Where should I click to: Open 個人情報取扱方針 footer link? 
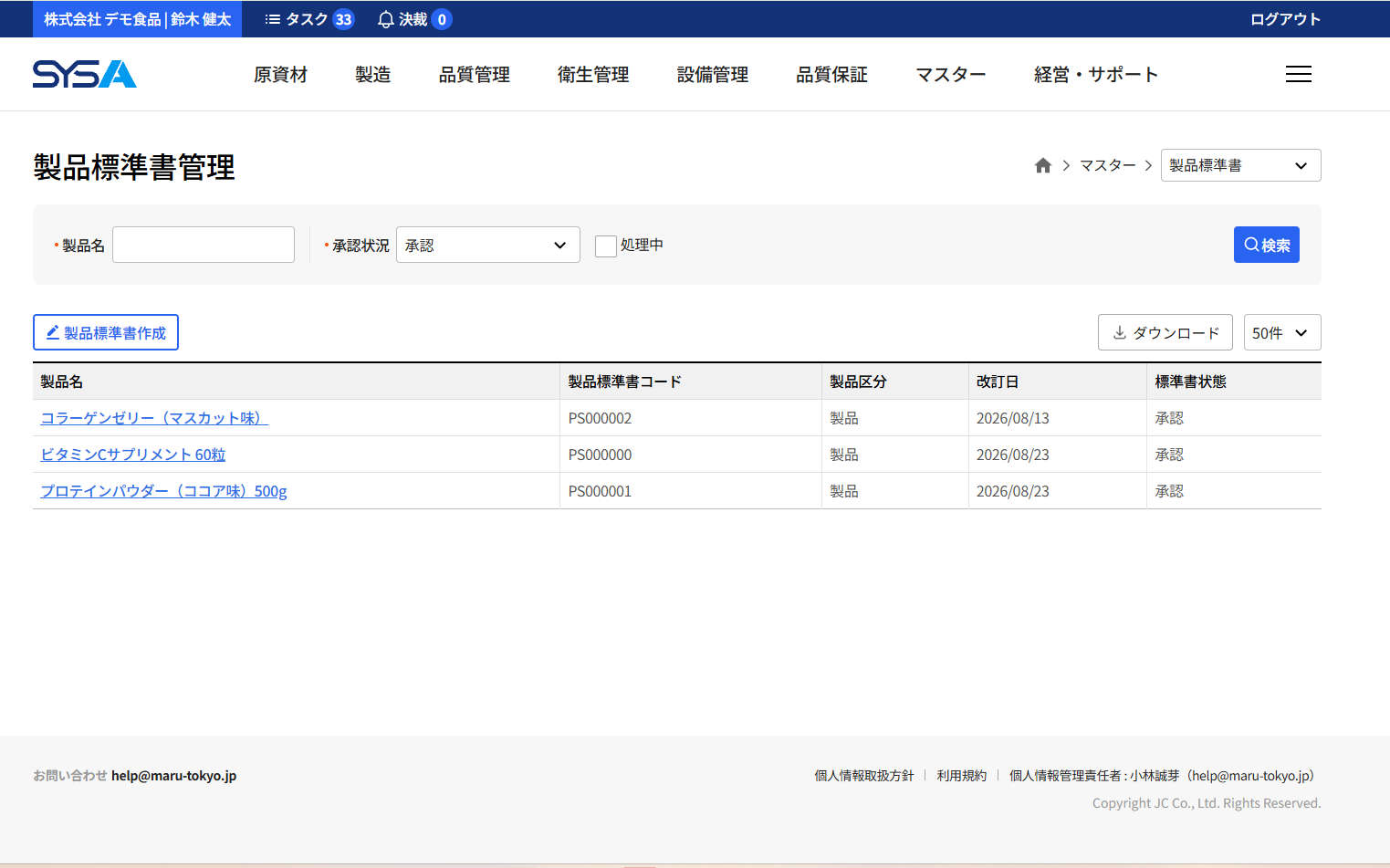(x=863, y=776)
